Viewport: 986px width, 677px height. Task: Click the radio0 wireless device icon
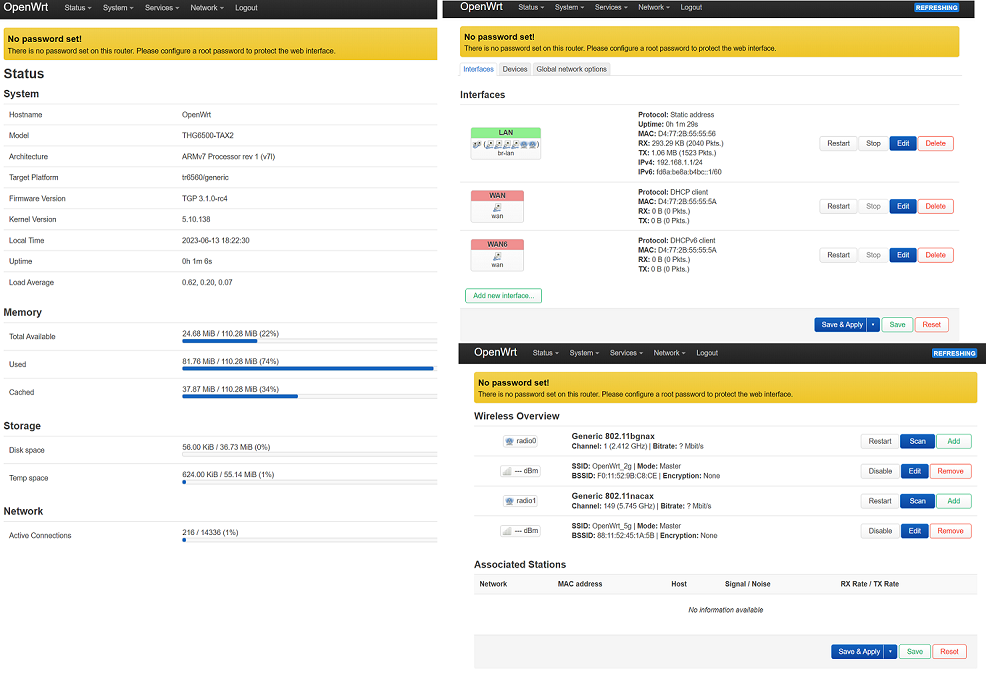521,441
